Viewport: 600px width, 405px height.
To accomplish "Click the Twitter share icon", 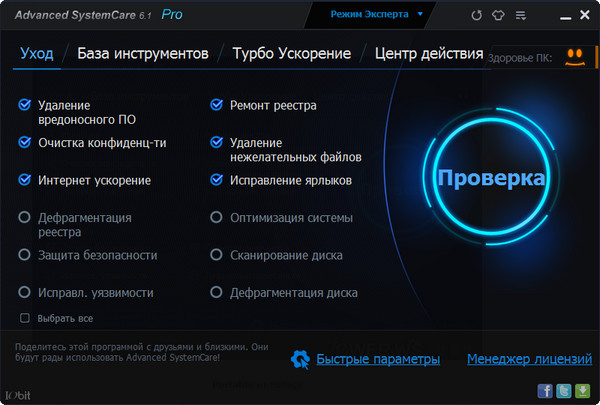I will point(564,391).
